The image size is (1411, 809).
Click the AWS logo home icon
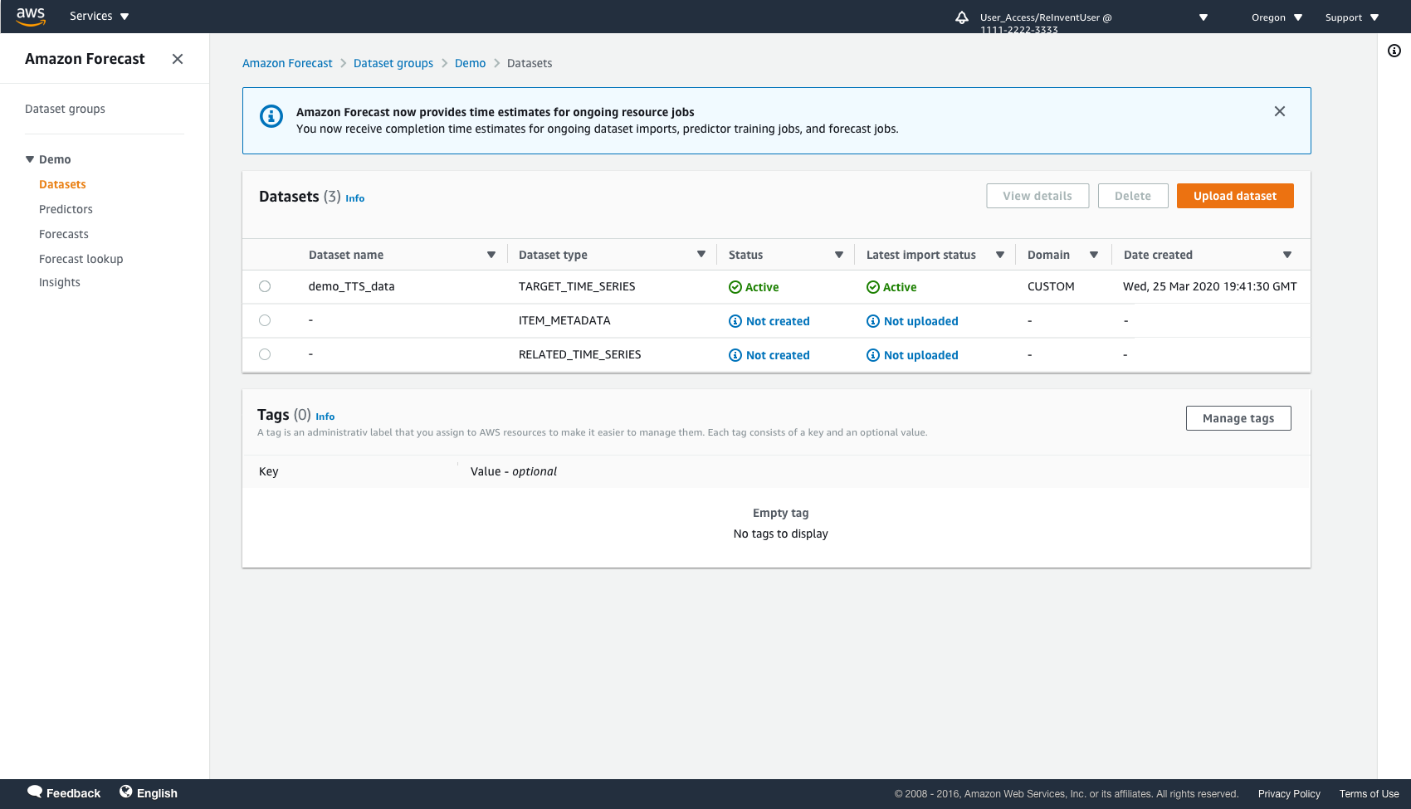[31, 16]
